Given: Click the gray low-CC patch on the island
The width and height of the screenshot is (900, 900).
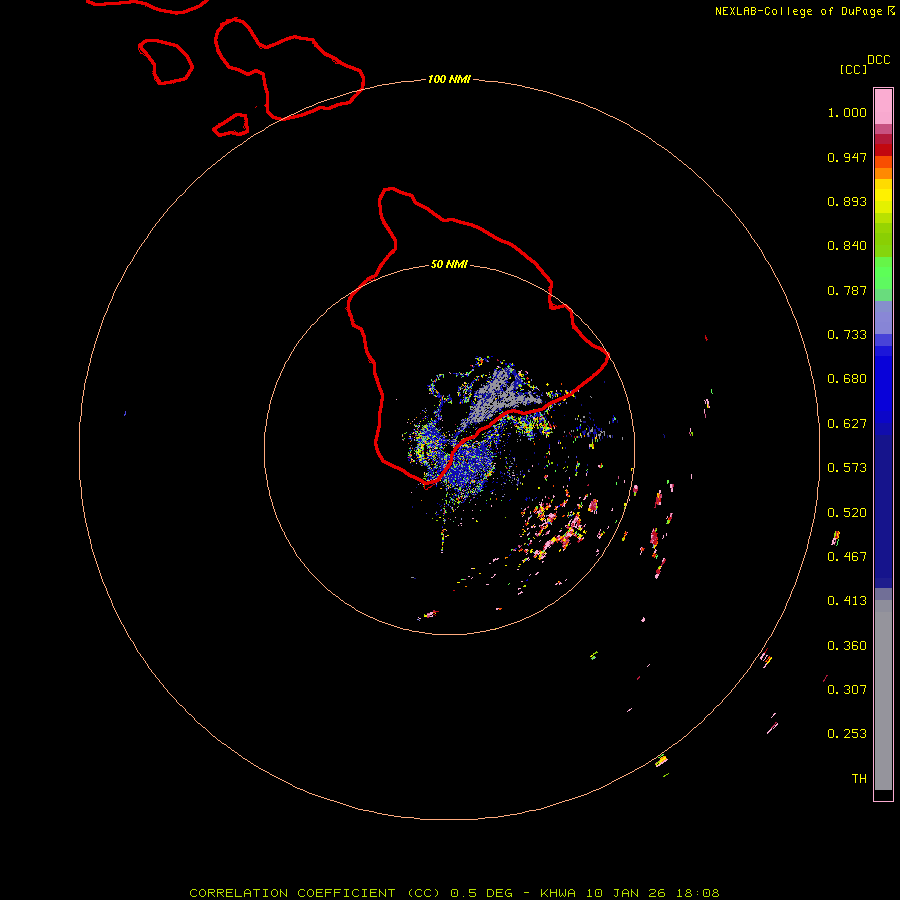Looking at the screenshot, I should pos(501,395).
